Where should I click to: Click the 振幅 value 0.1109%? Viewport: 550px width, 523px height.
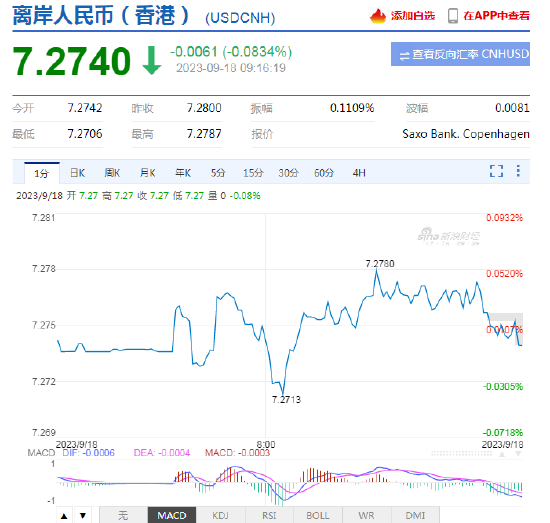352,108
